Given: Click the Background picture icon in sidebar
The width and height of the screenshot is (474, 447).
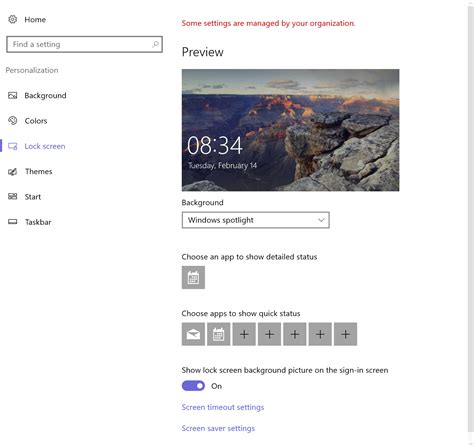Looking at the screenshot, I should [12, 96].
